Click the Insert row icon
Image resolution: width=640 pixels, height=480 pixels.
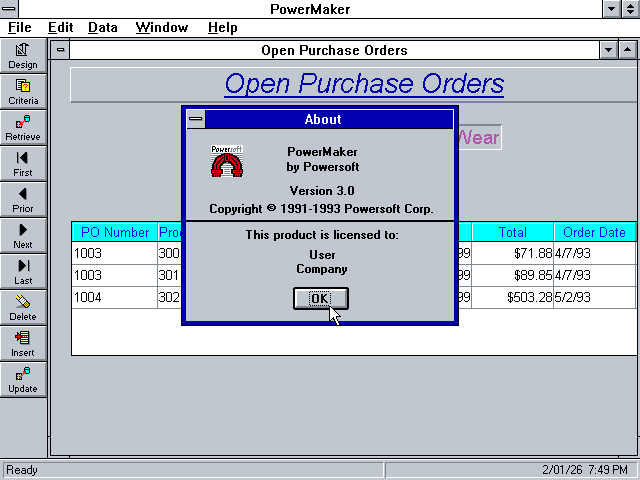23,343
